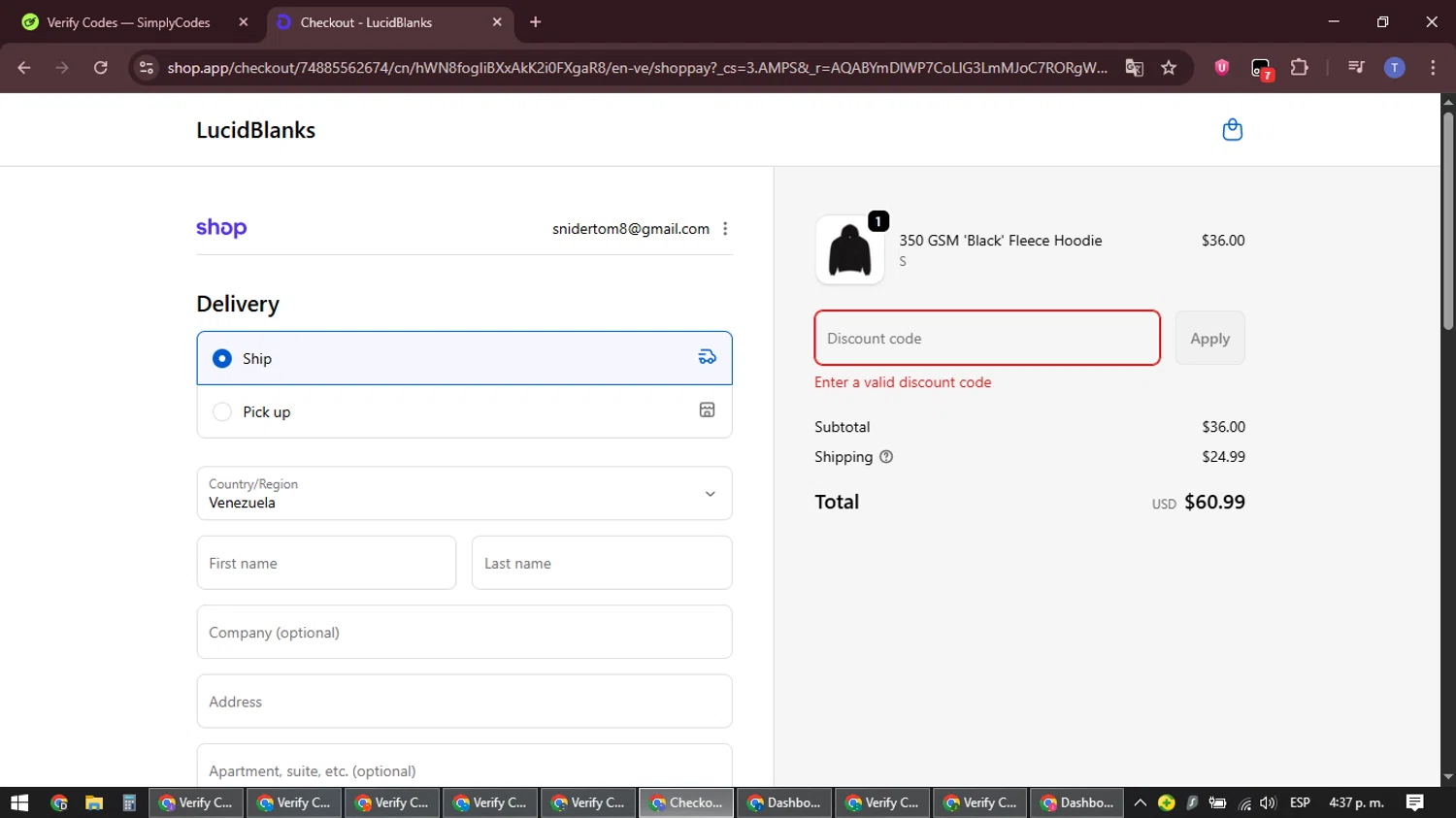The height and width of the screenshot is (818, 1456).
Task: Click the First name field
Action: pos(326,563)
